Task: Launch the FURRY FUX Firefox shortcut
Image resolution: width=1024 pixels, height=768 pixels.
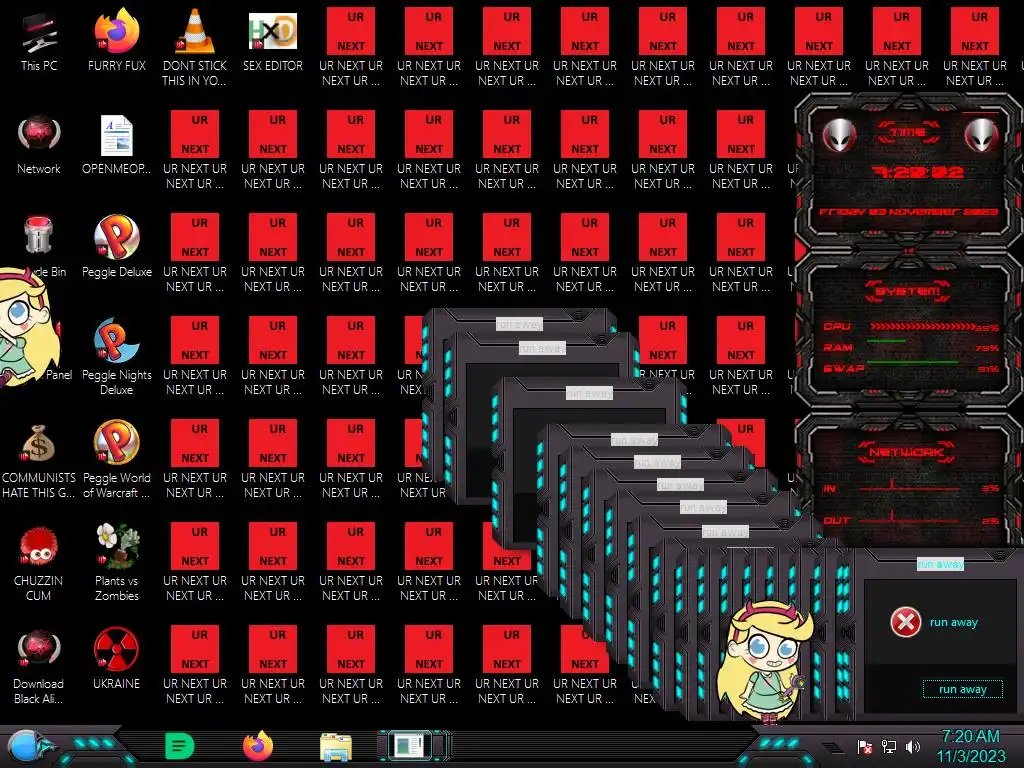Action: coord(117,40)
